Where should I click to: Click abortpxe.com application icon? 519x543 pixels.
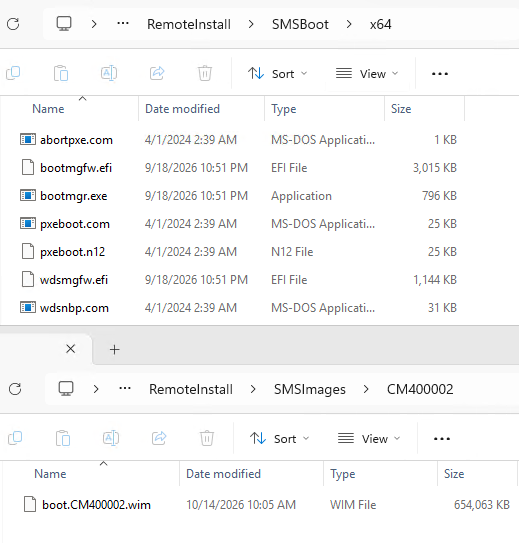click(27, 139)
